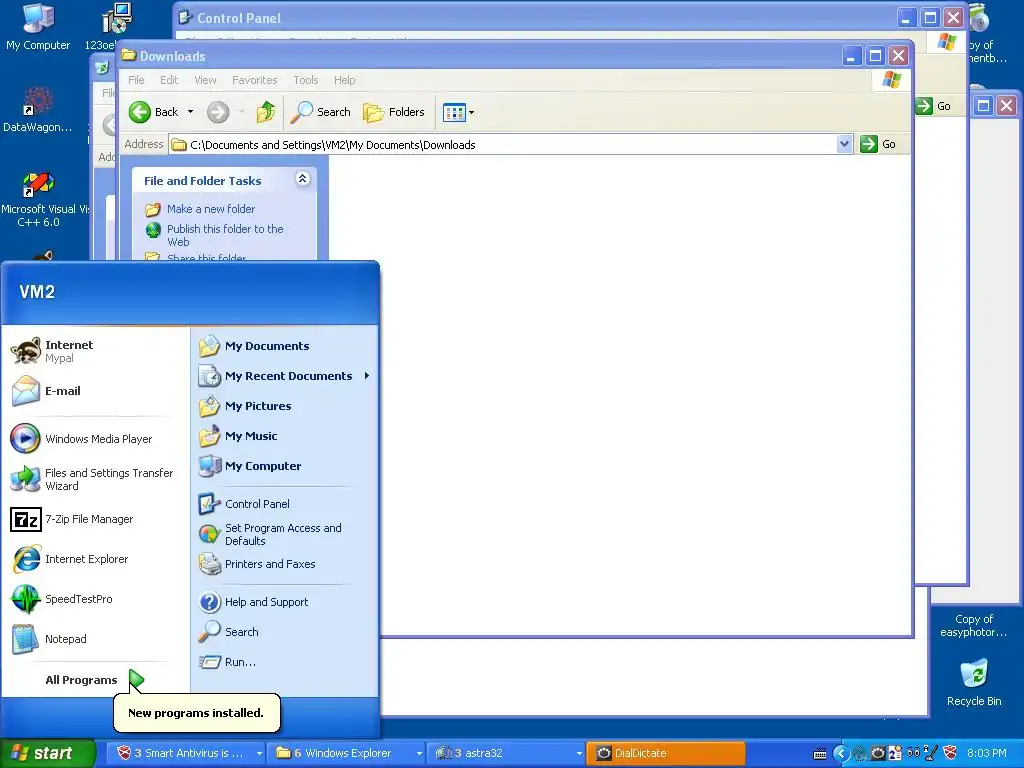Screen dimensions: 1024x768
Task: Open File menu in Downloads window
Action: 136,80
